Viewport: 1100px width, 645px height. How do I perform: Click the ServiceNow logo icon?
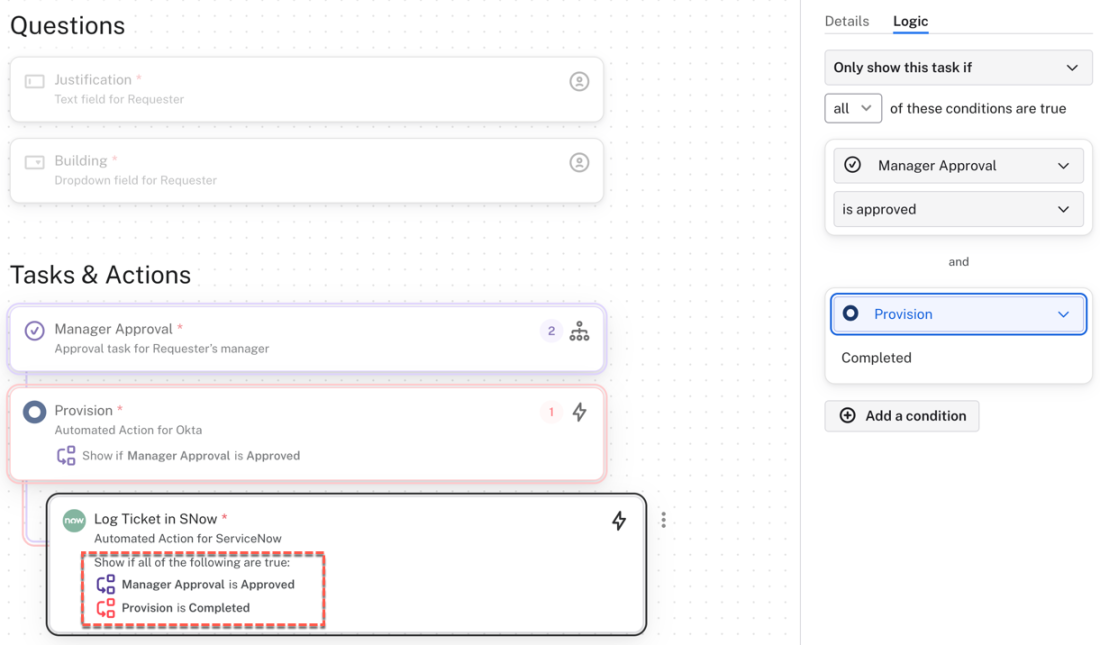tap(74, 520)
